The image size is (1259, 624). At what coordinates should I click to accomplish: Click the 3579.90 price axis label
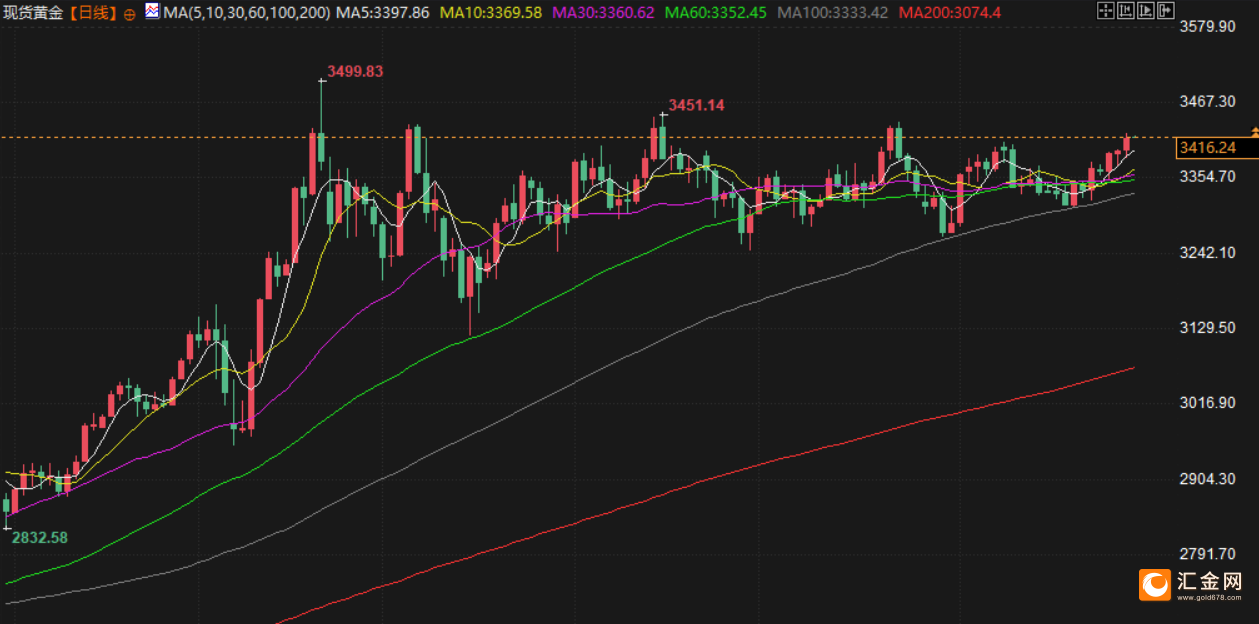click(1207, 26)
